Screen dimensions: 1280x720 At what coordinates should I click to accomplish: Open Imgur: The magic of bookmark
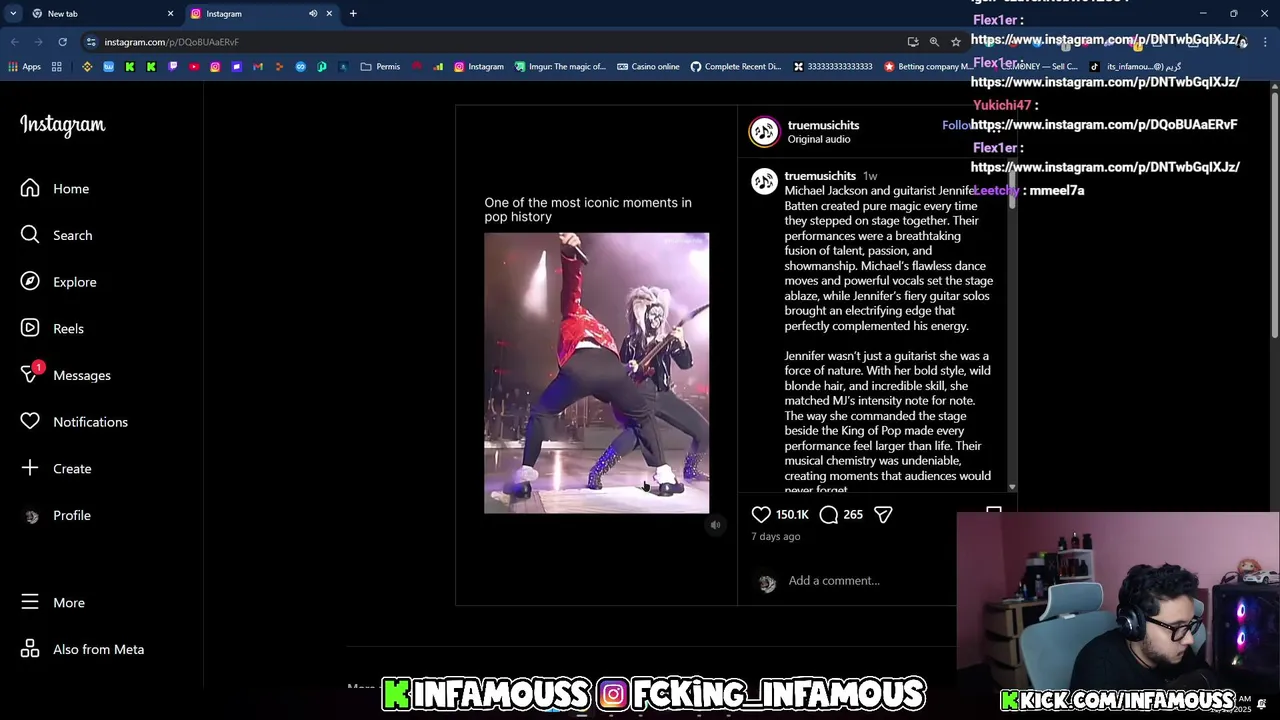[x=560, y=67]
